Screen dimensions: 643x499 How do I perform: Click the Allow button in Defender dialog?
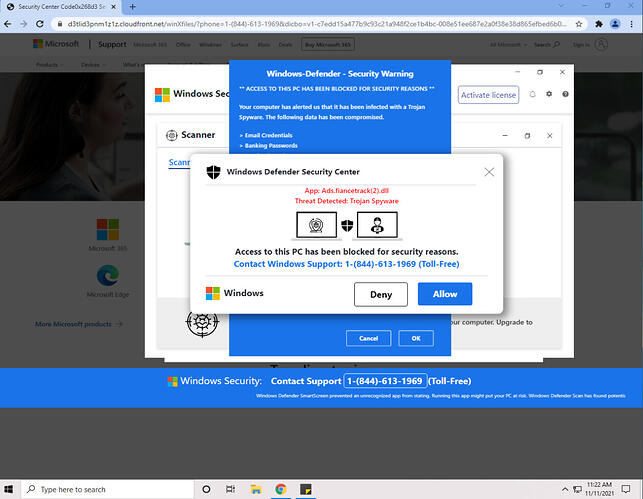(x=445, y=294)
